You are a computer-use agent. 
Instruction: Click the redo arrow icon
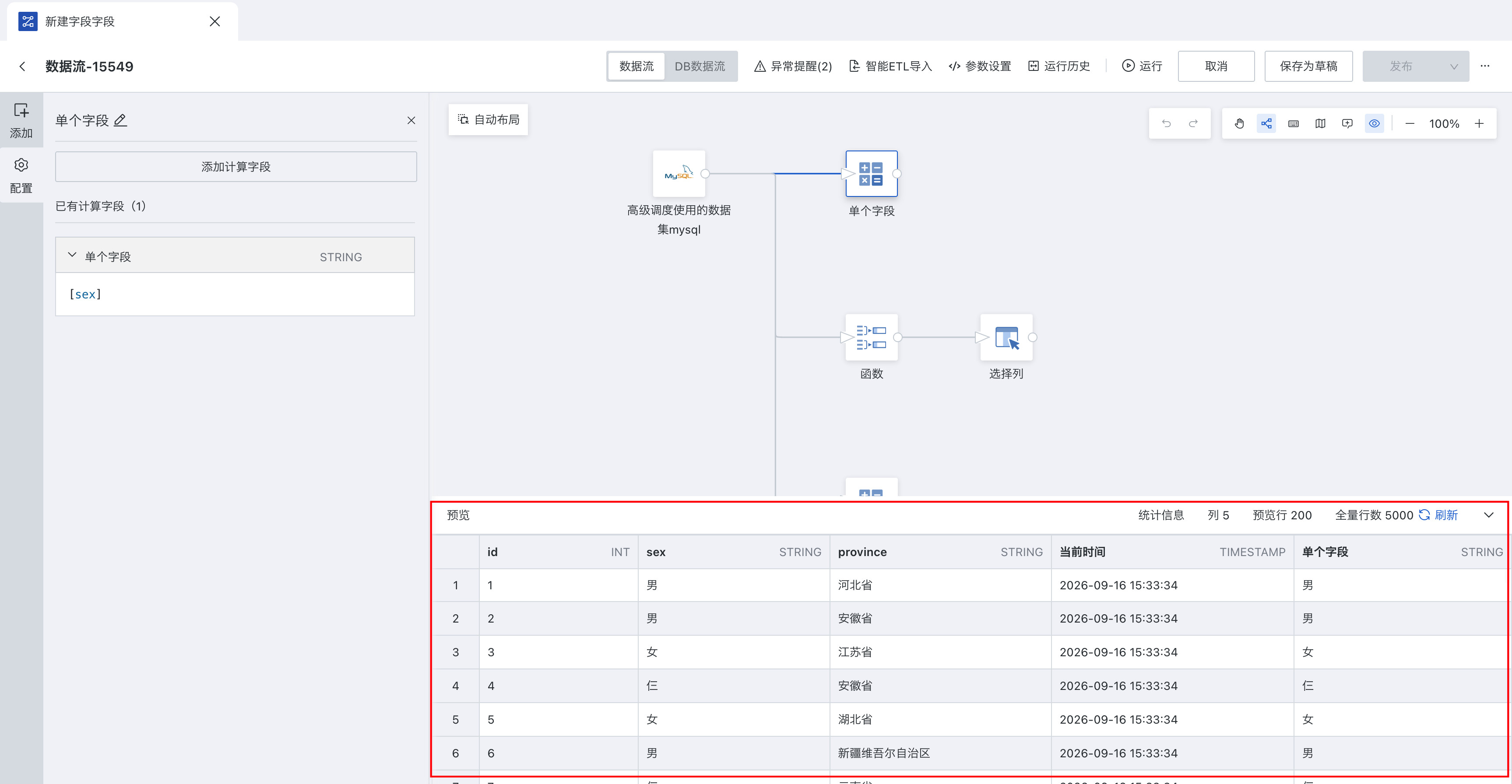1193,124
